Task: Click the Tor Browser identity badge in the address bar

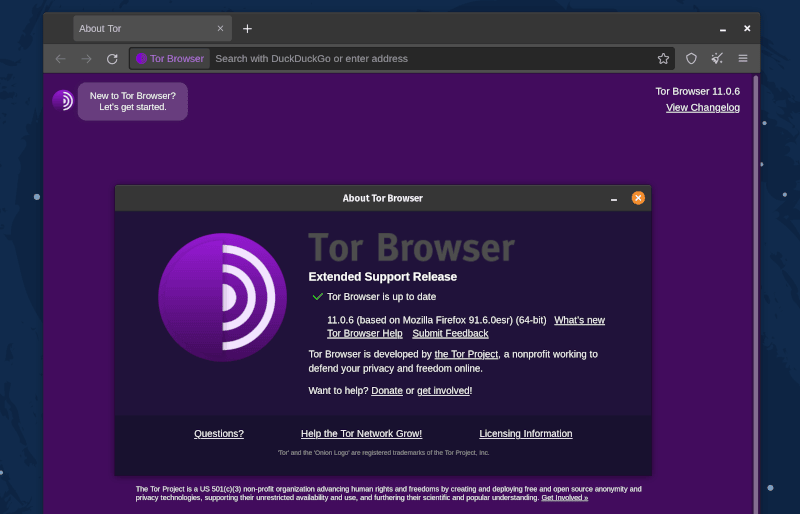Action: (170, 59)
